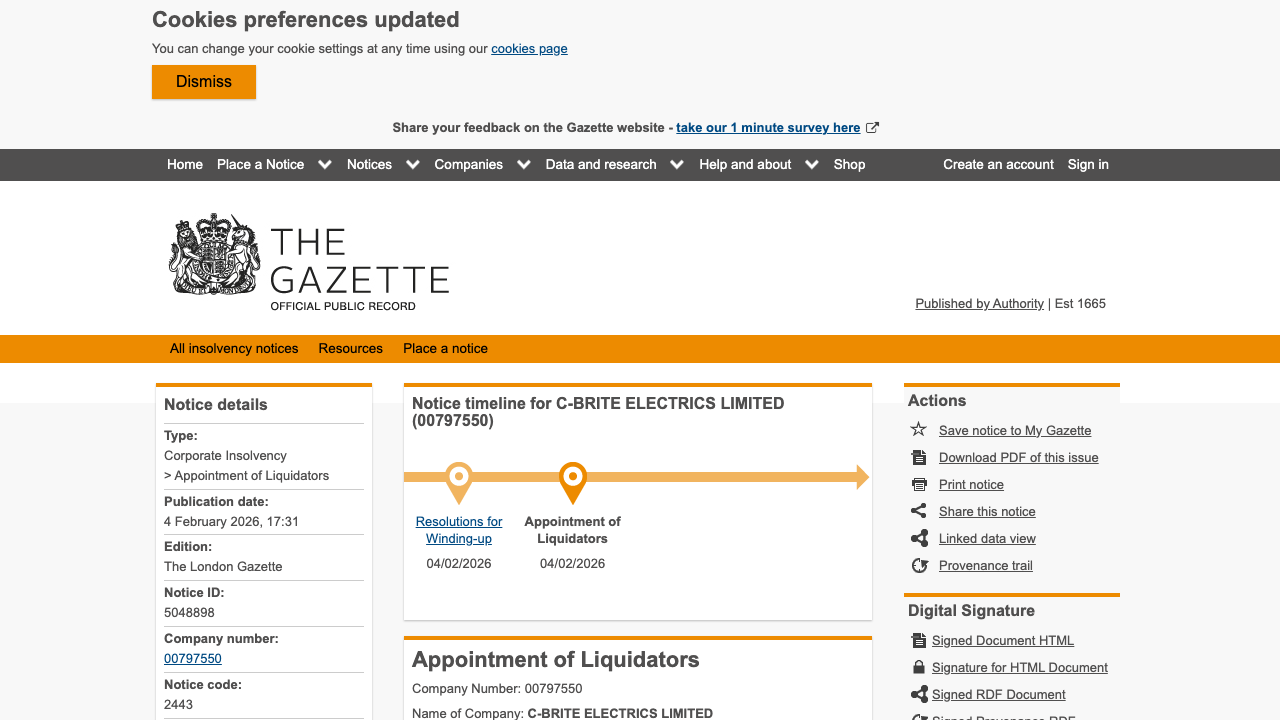Open Linked data view via its icon
Screen dimensions: 1280x720
click(x=918, y=538)
